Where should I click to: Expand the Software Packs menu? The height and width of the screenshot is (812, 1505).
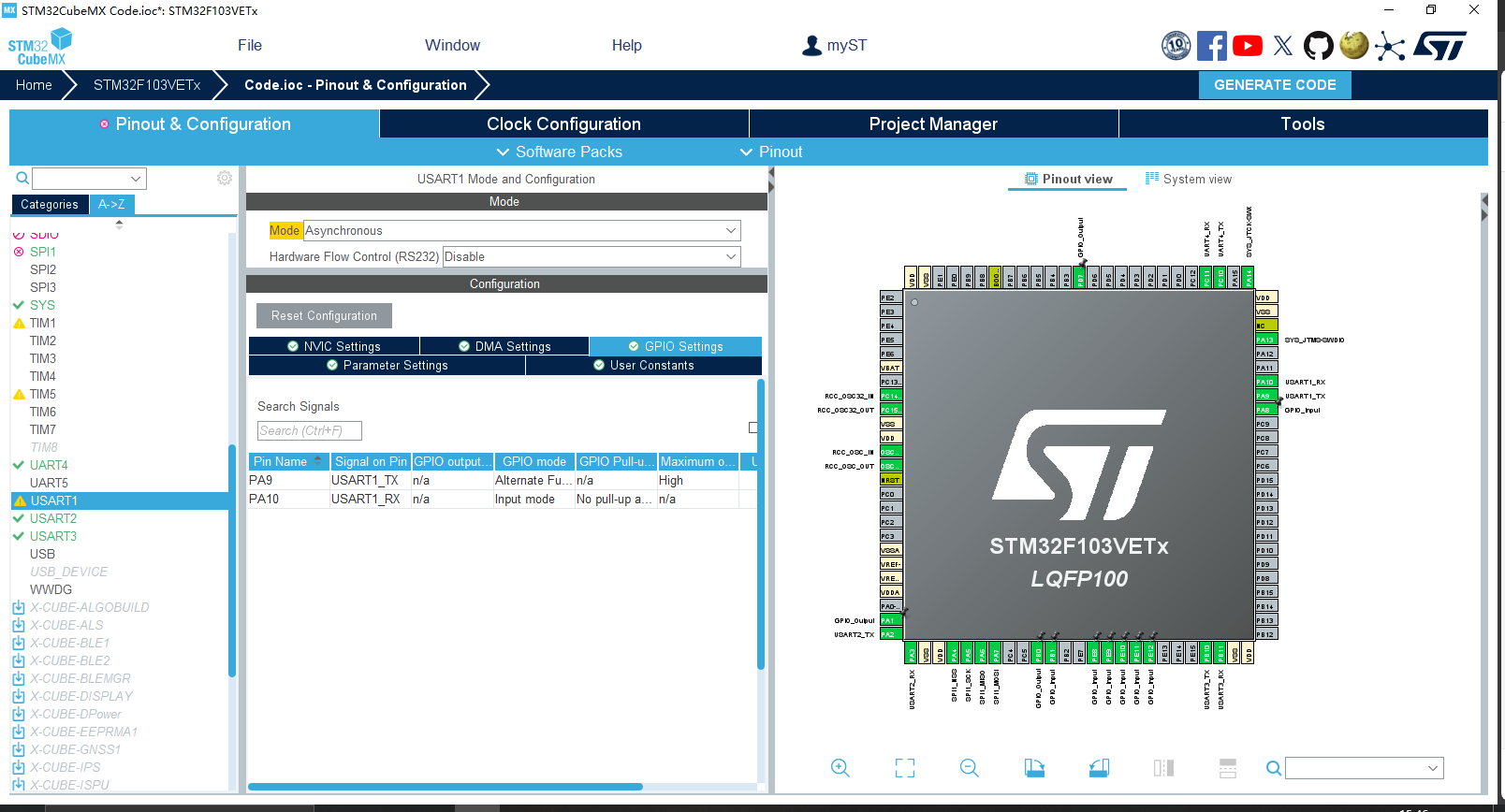pos(559,152)
